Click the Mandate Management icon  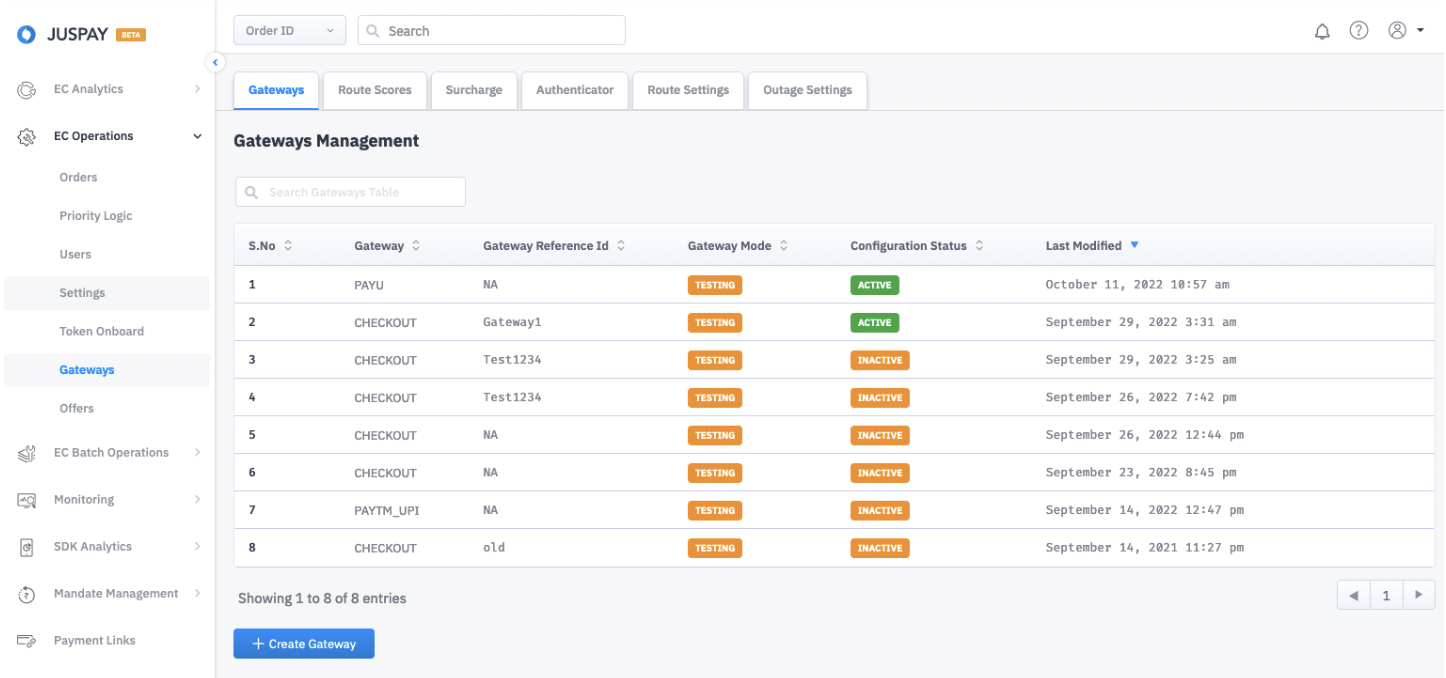tap(27, 594)
